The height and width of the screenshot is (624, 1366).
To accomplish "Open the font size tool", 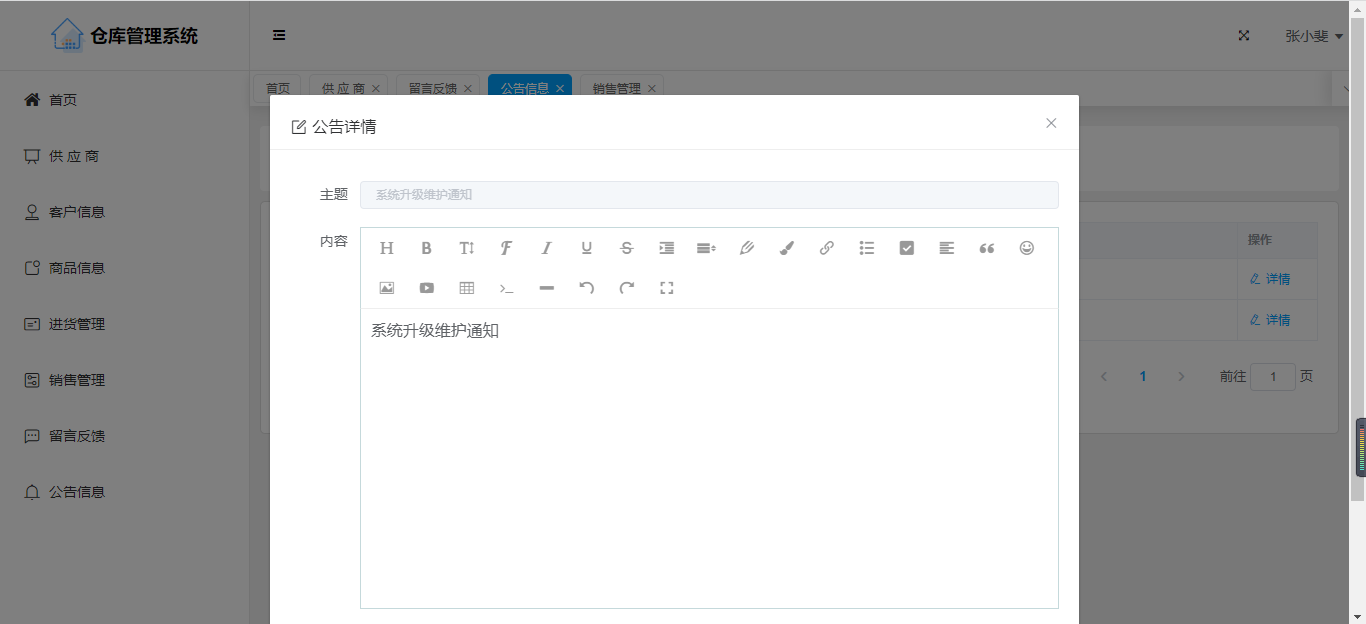I will pyautogui.click(x=467, y=248).
